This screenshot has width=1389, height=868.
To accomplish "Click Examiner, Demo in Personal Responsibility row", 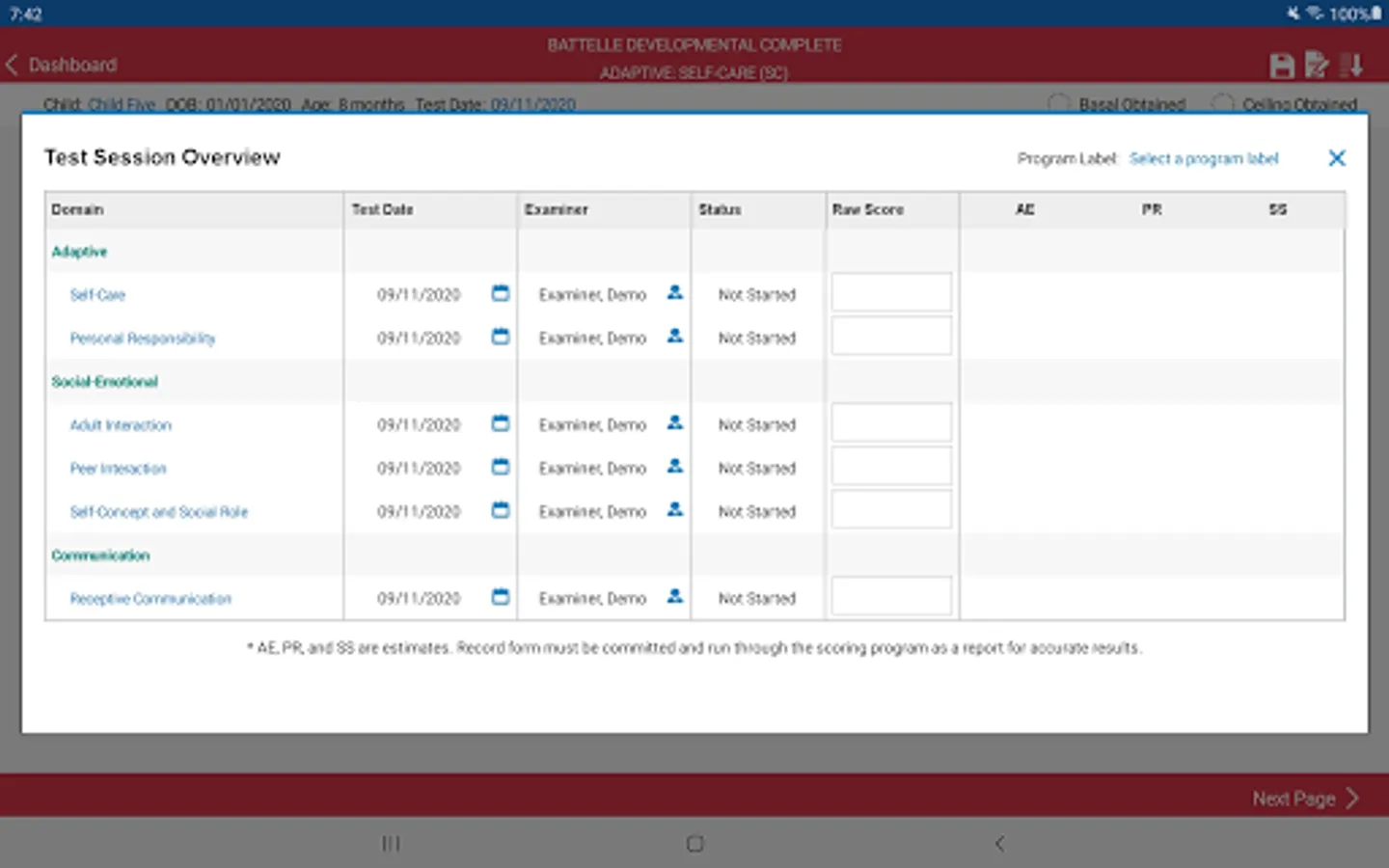I will pyautogui.click(x=592, y=338).
